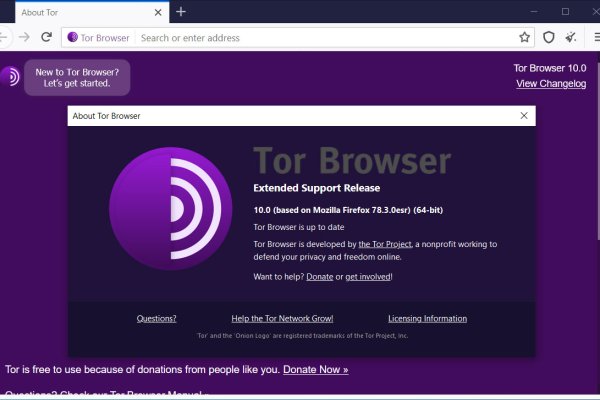Open the security level shield icon

pyautogui.click(x=549, y=37)
